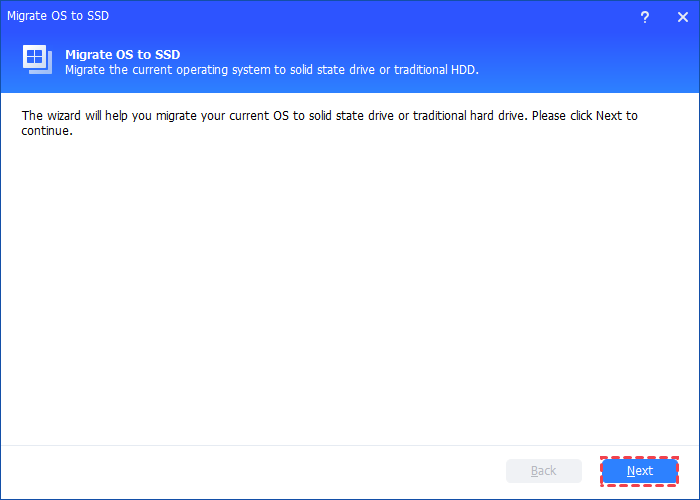This screenshot has height=500, width=700.
Task: Click the empty footer area left of Back
Action: click(x=250, y=471)
